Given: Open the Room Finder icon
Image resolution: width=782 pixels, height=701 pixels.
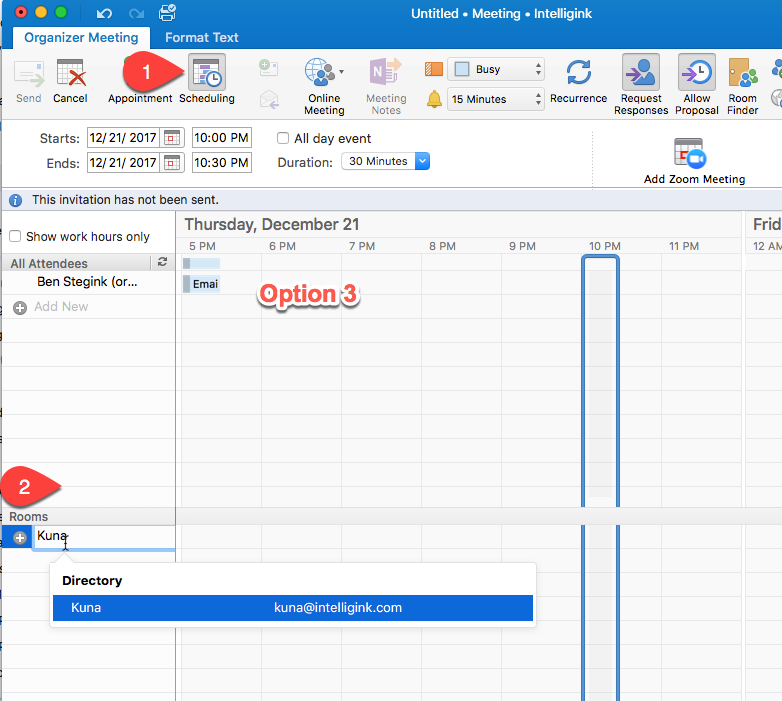Looking at the screenshot, I should [x=743, y=73].
